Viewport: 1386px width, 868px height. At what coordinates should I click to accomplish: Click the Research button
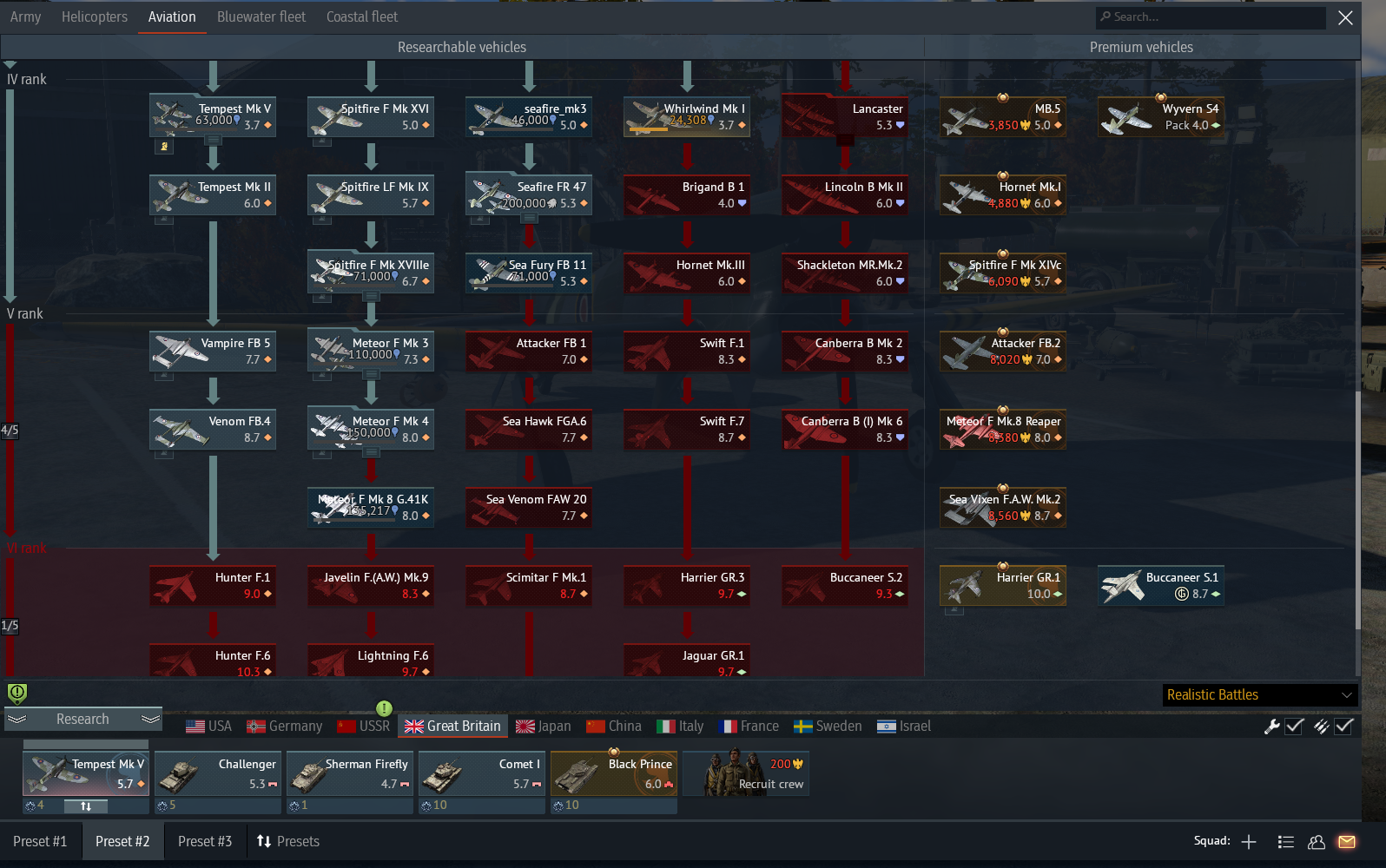[83, 720]
